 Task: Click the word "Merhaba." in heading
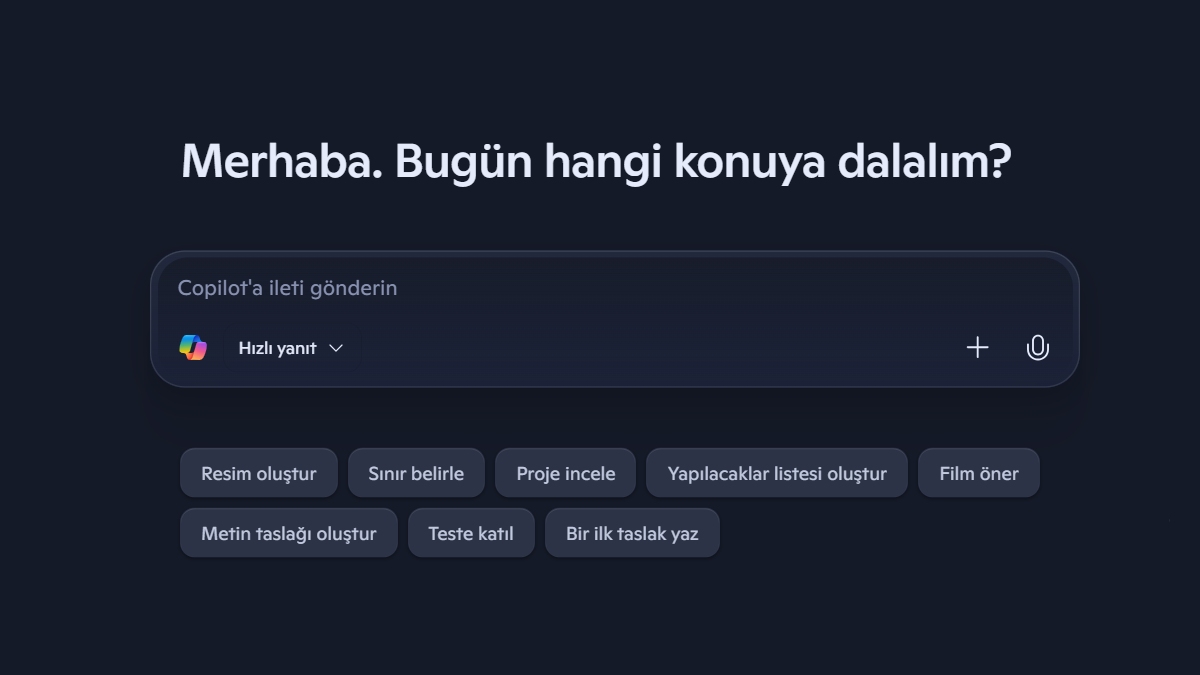coord(281,161)
